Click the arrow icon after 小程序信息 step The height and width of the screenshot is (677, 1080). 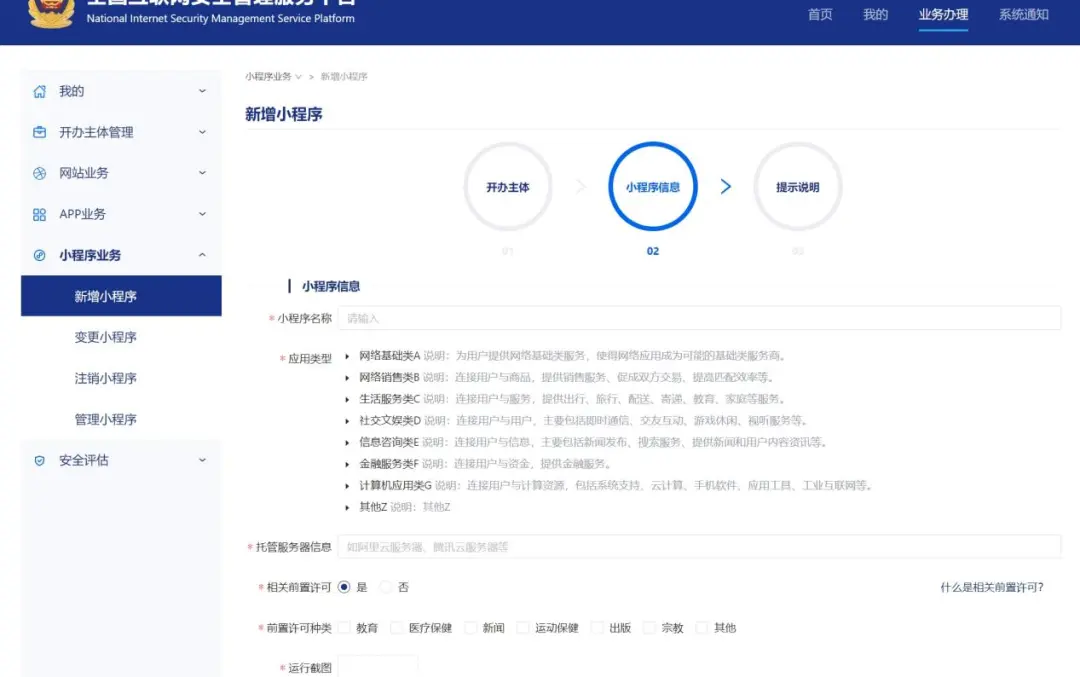tap(726, 187)
